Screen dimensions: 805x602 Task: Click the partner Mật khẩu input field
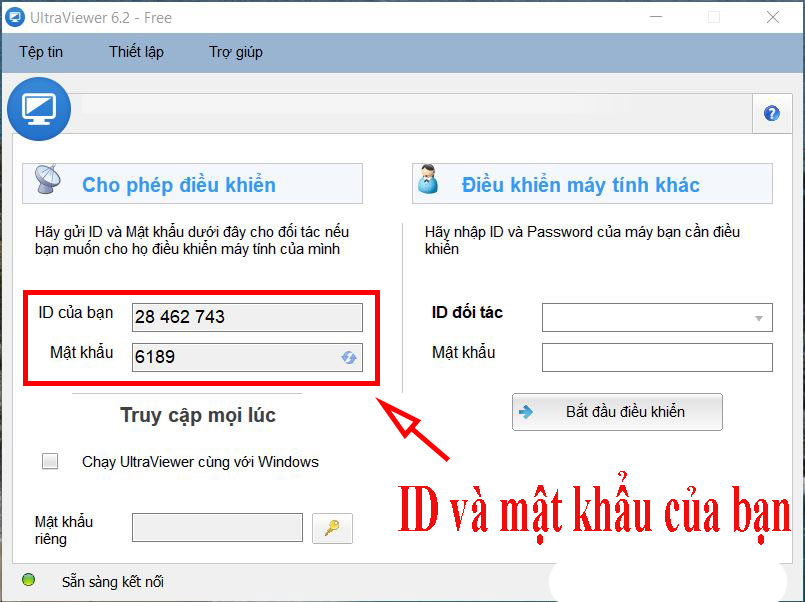click(x=657, y=357)
